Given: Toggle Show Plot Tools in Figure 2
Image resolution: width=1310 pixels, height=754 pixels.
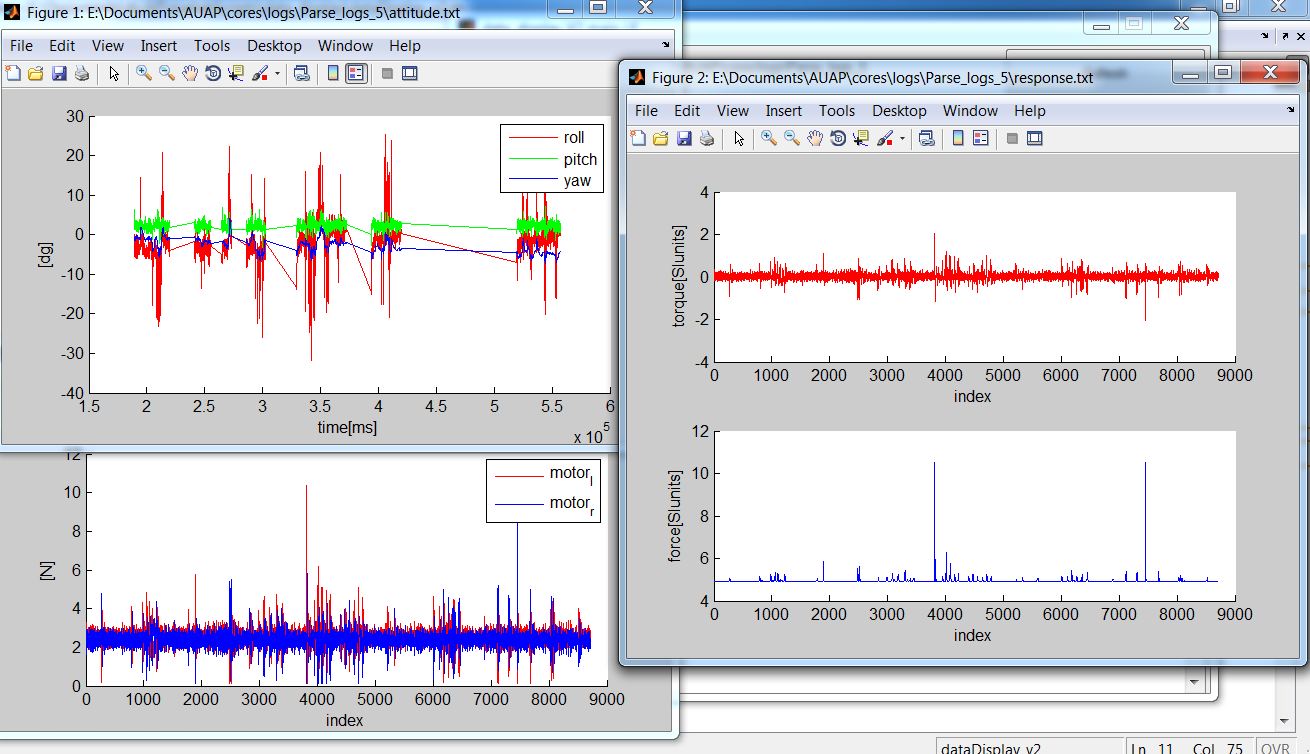Looking at the screenshot, I should pyautogui.click(x=1035, y=138).
